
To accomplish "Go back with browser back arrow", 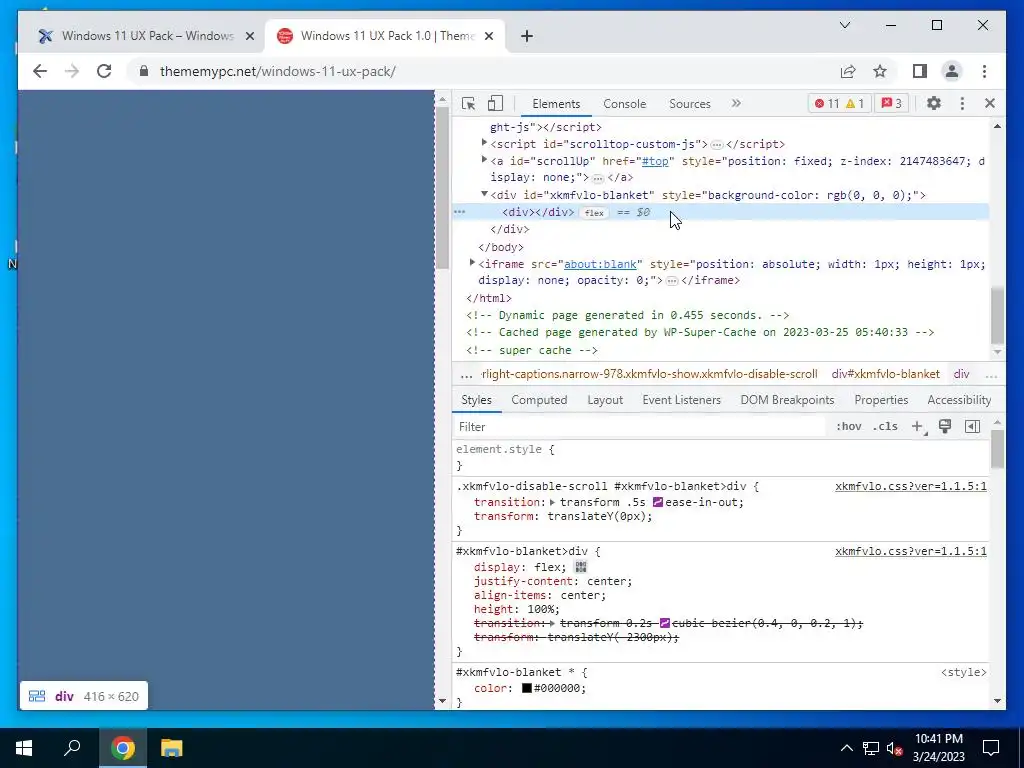I will pyautogui.click(x=40, y=71).
